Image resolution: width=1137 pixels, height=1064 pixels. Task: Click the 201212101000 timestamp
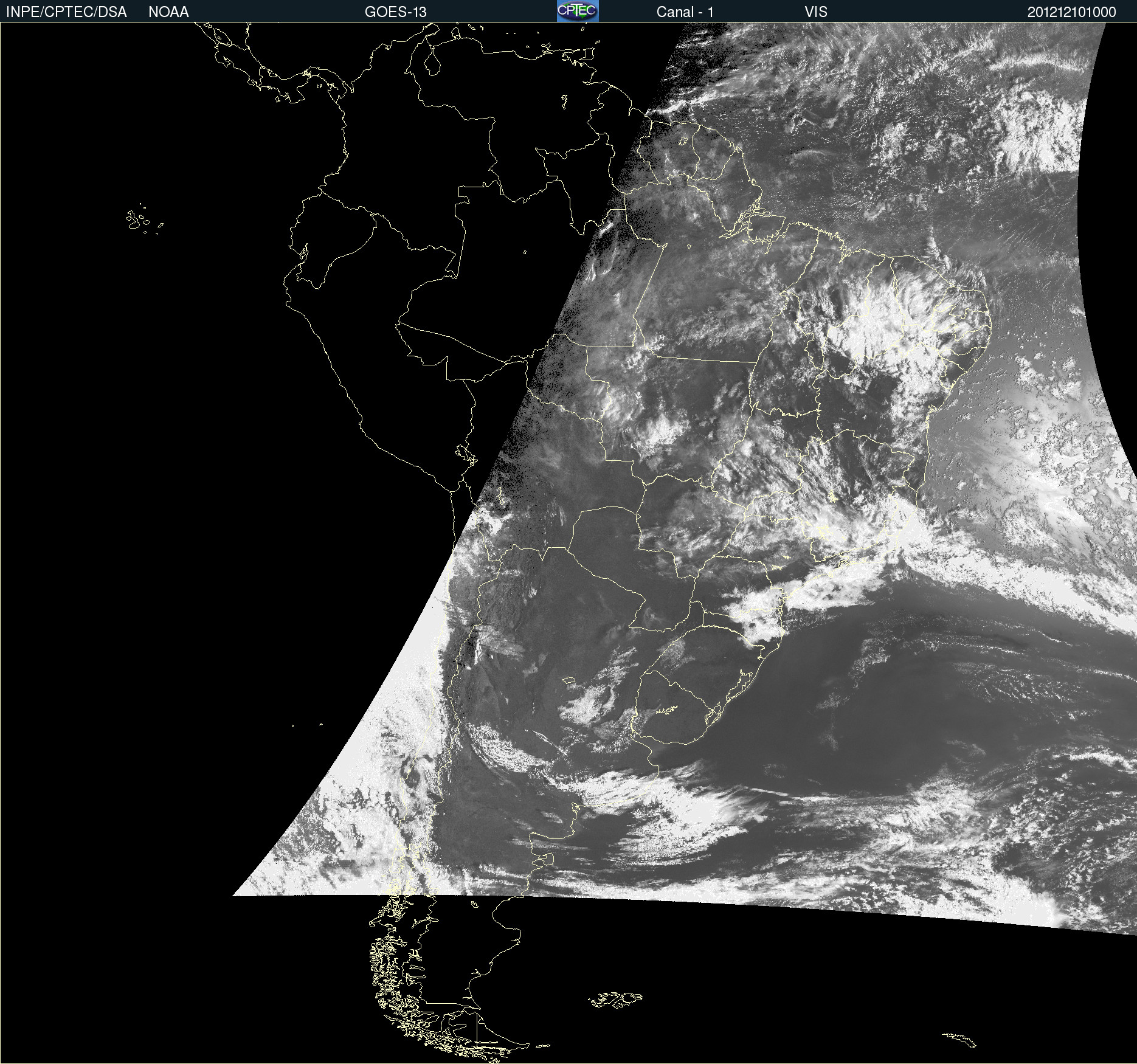pos(1071,12)
